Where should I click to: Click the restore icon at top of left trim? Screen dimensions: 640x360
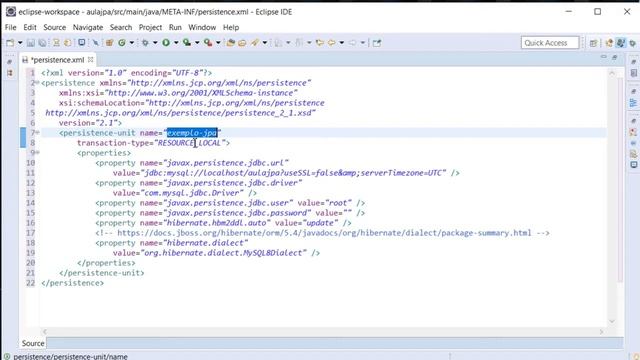(x=10, y=62)
